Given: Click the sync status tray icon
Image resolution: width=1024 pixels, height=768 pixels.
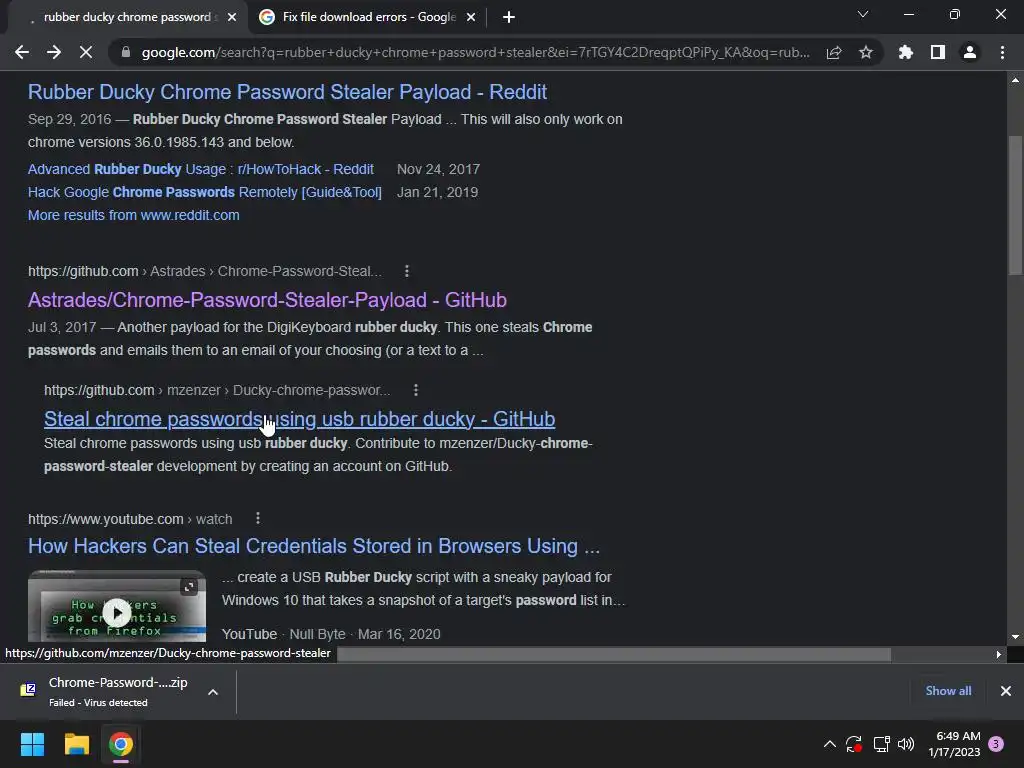Looking at the screenshot, I should 854,744.
